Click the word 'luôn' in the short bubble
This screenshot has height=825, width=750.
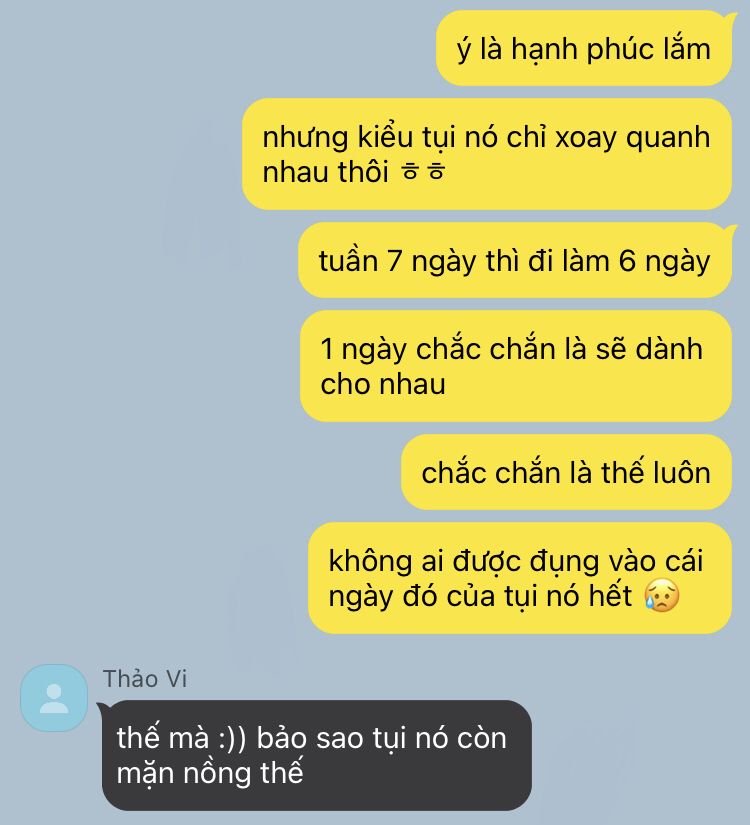tap(682, 472)
